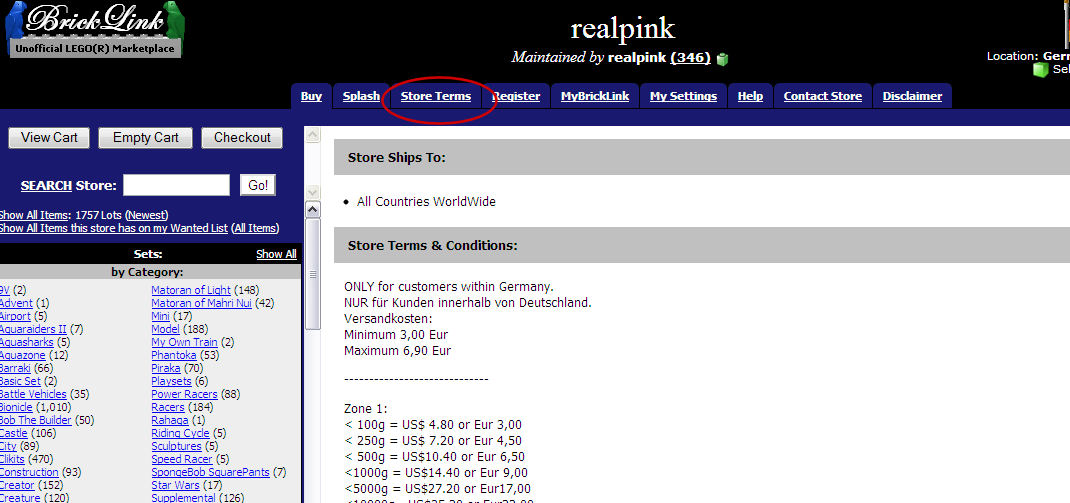This screenshot has width=1070, height=503.
Task: Open the Basic Set category
Action: [20, 381]
